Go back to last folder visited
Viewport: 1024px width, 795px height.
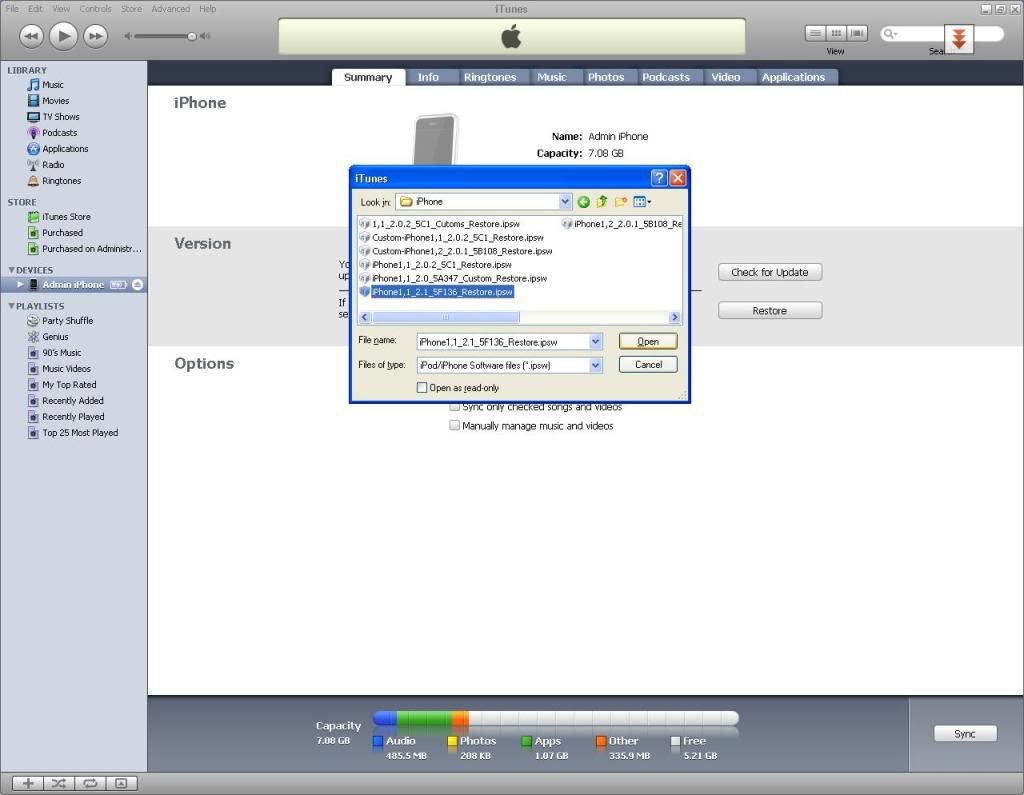coord(583,202)
